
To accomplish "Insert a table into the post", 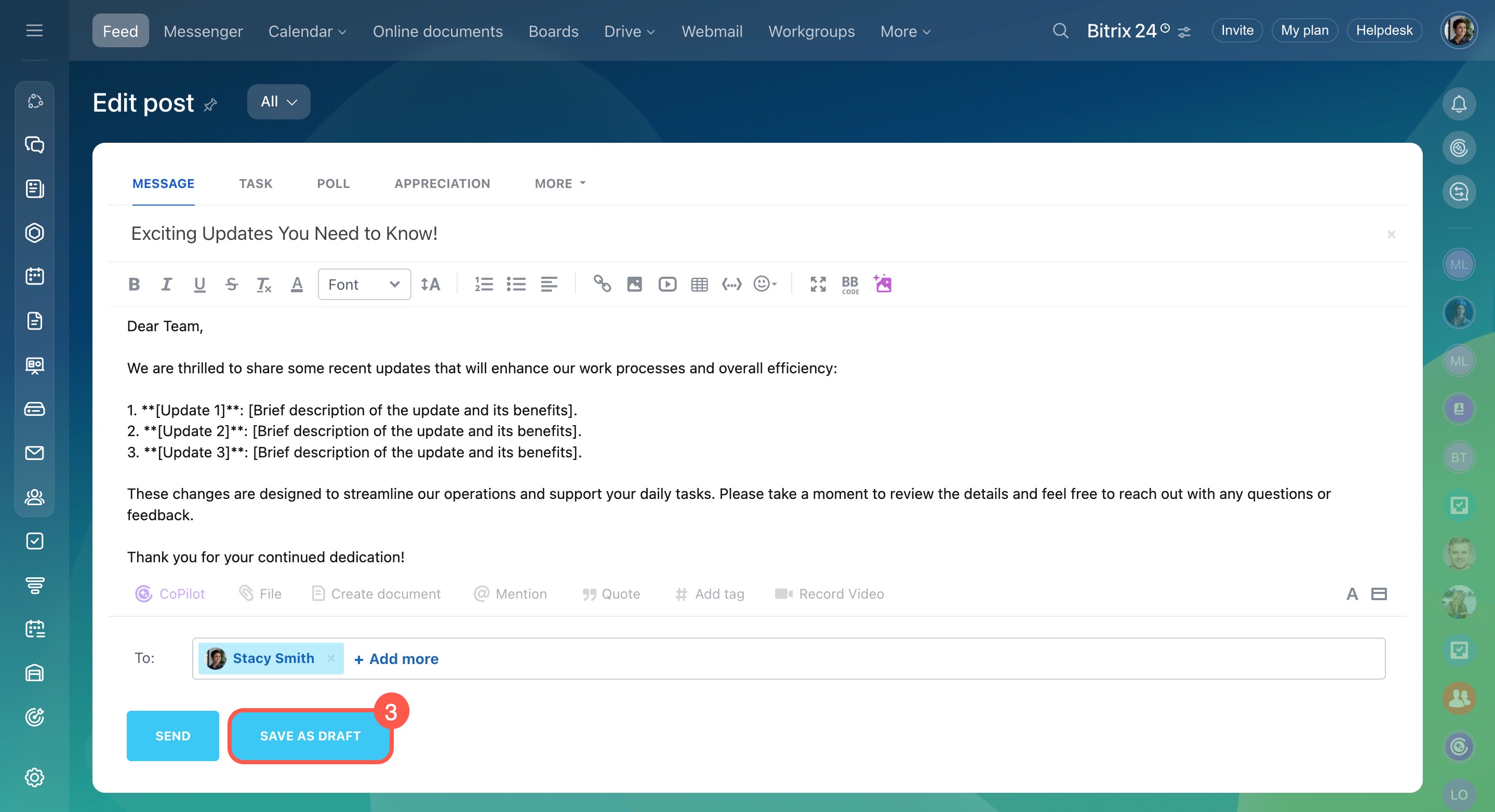I will 699,284.
